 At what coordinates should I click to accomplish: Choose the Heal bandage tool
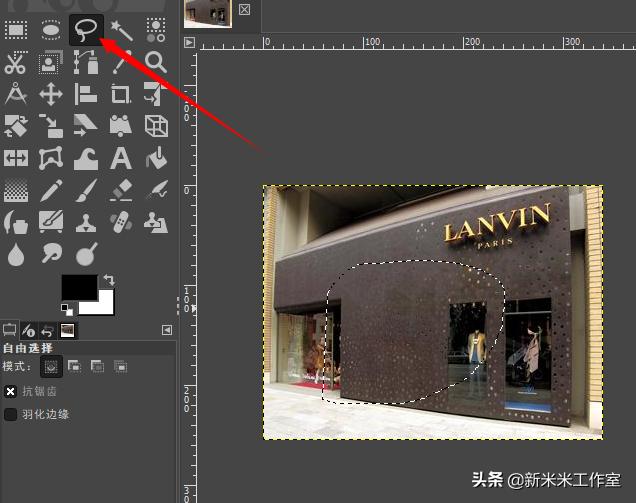[x=121, y=221]
